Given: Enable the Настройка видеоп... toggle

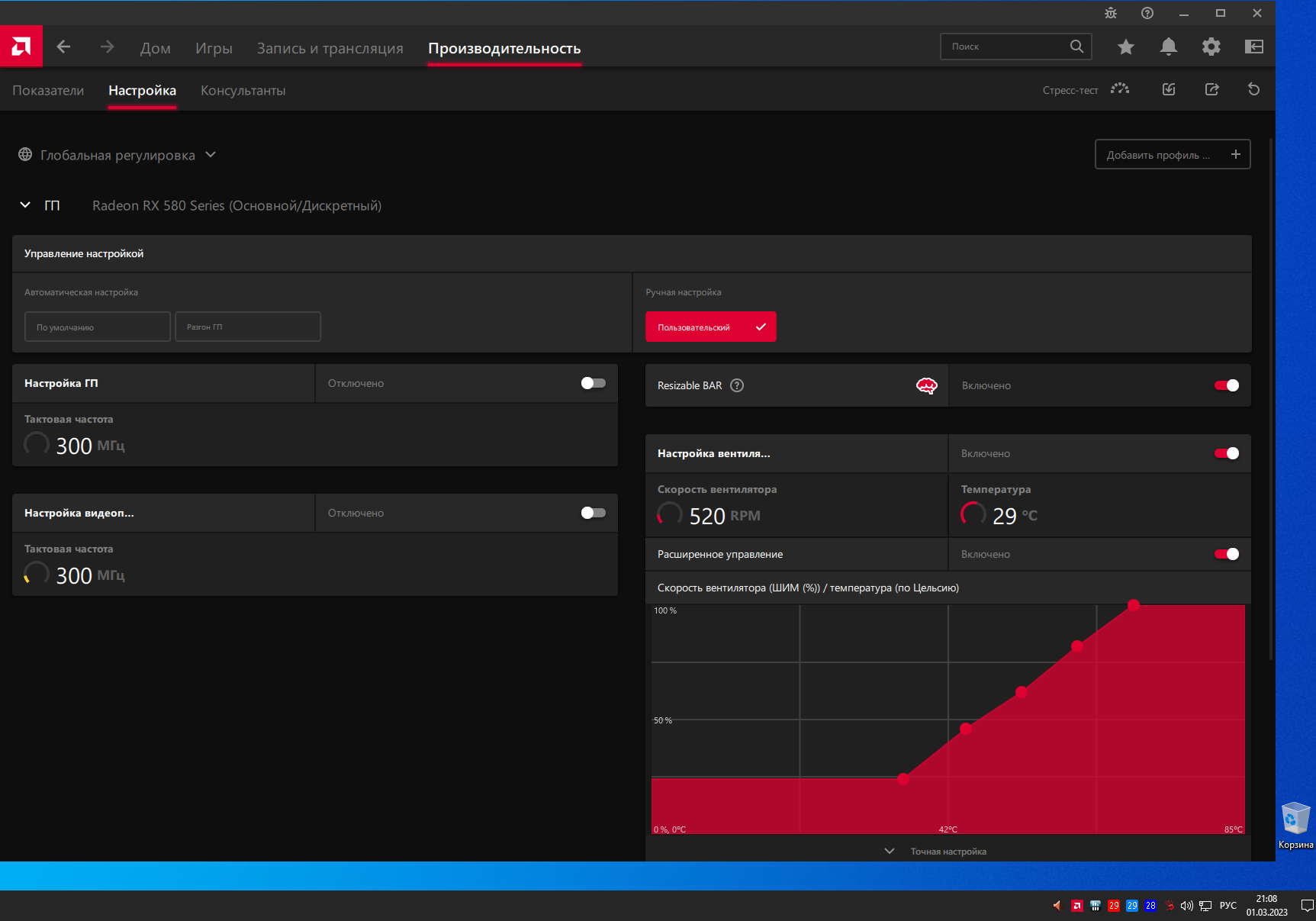Looking at the screenshot, I should click(x=593, y=513).
